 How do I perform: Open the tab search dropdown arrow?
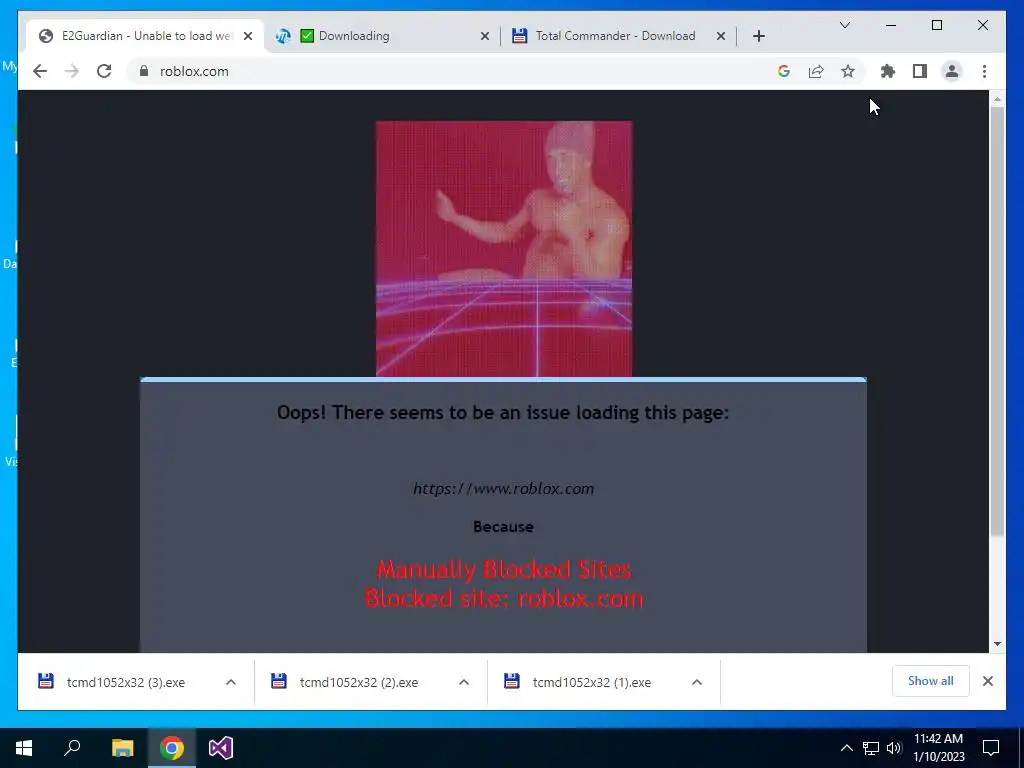point(844,25)
